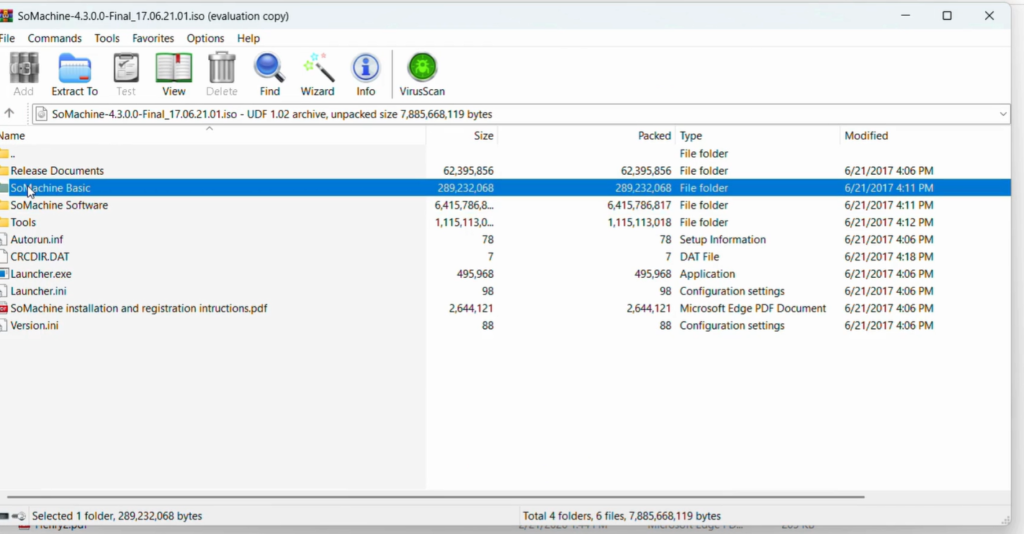Viewport: 1024px width, 534px height.
Task: Select Launcher.exe in the file list
Action: coord(40,274)
